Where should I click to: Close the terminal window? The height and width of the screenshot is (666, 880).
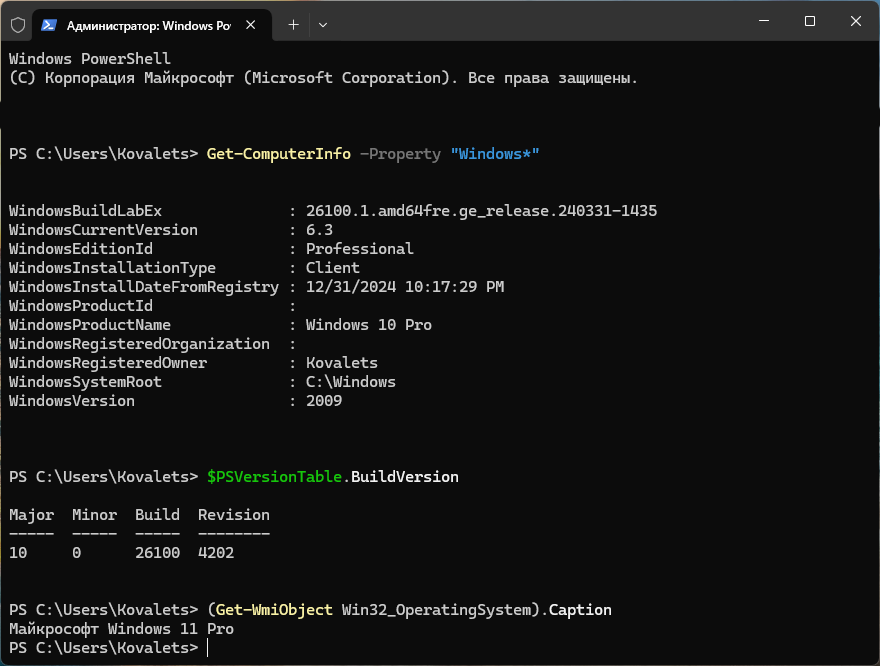tap(856, 21)
